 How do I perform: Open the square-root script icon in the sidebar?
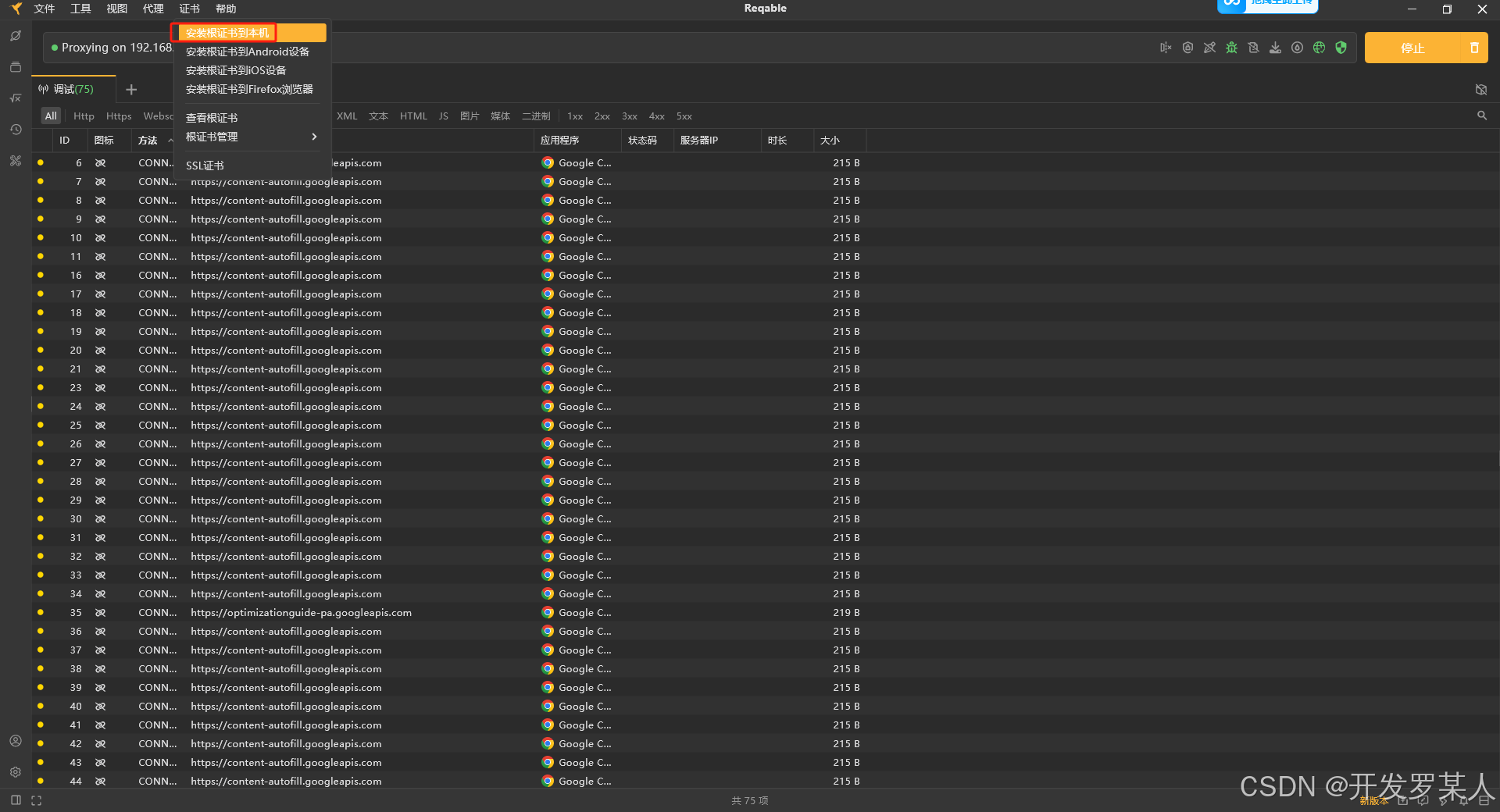[16, 98]
